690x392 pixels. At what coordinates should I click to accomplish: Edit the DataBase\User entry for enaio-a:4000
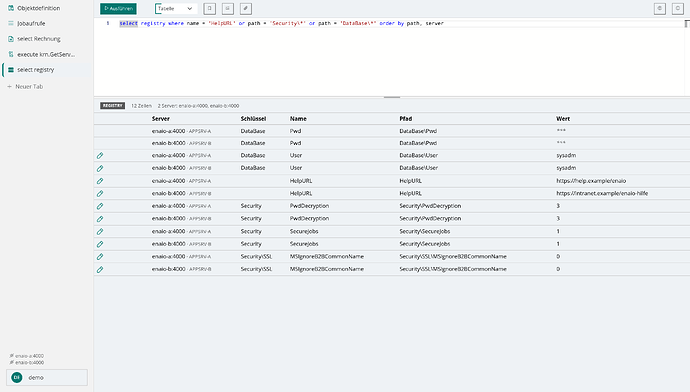pos(100,155)
